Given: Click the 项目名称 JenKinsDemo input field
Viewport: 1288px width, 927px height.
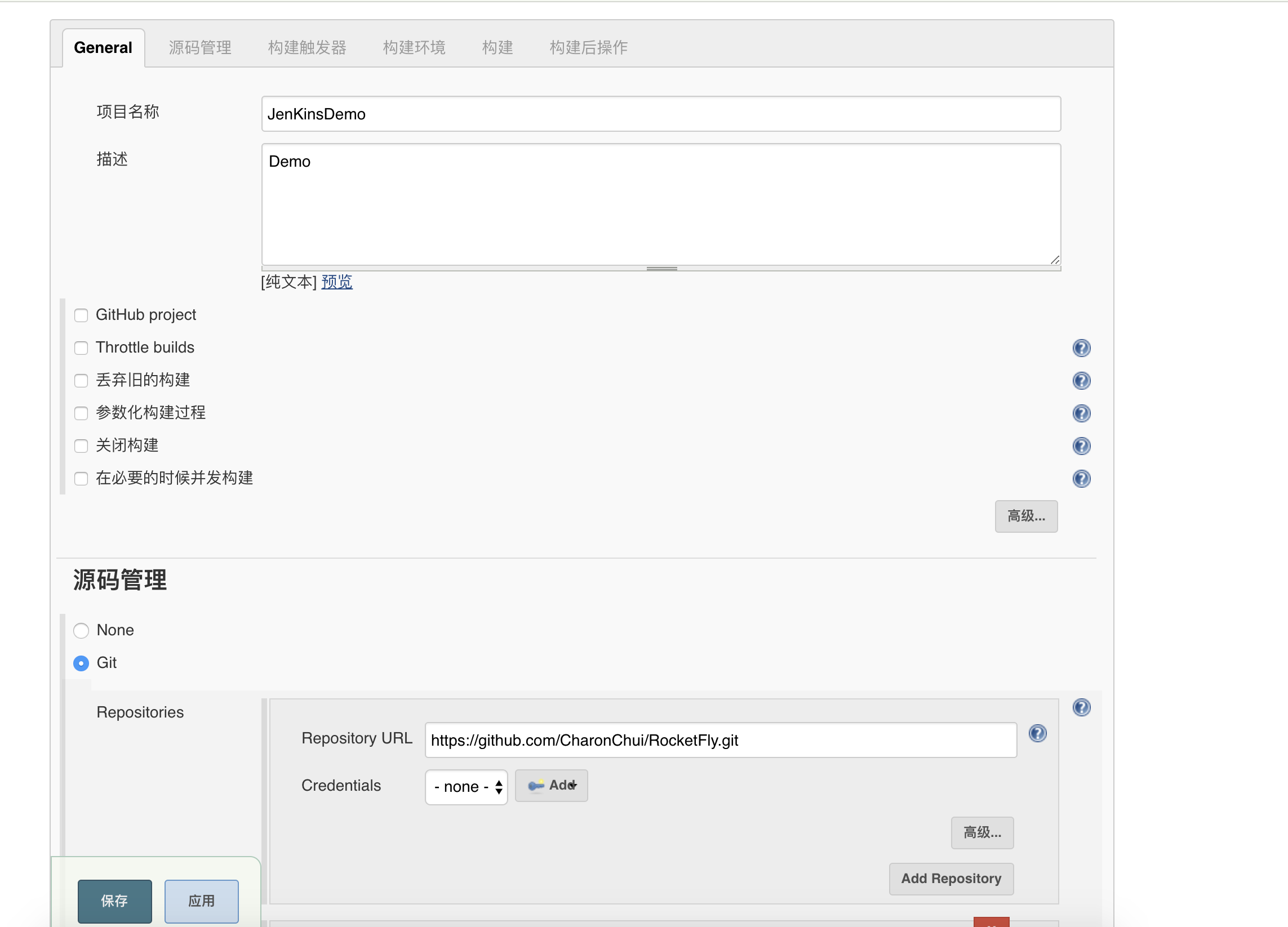Looking at the screenshot, I should (x=660, y=114).
